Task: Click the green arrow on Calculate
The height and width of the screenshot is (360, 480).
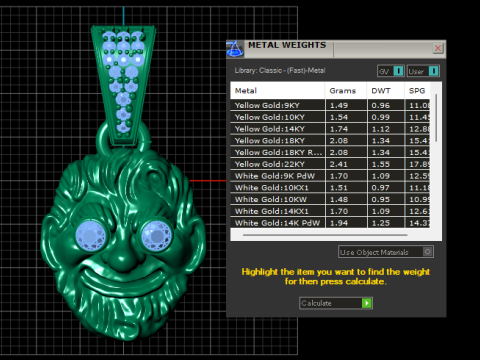Action: tap(367, 303)
